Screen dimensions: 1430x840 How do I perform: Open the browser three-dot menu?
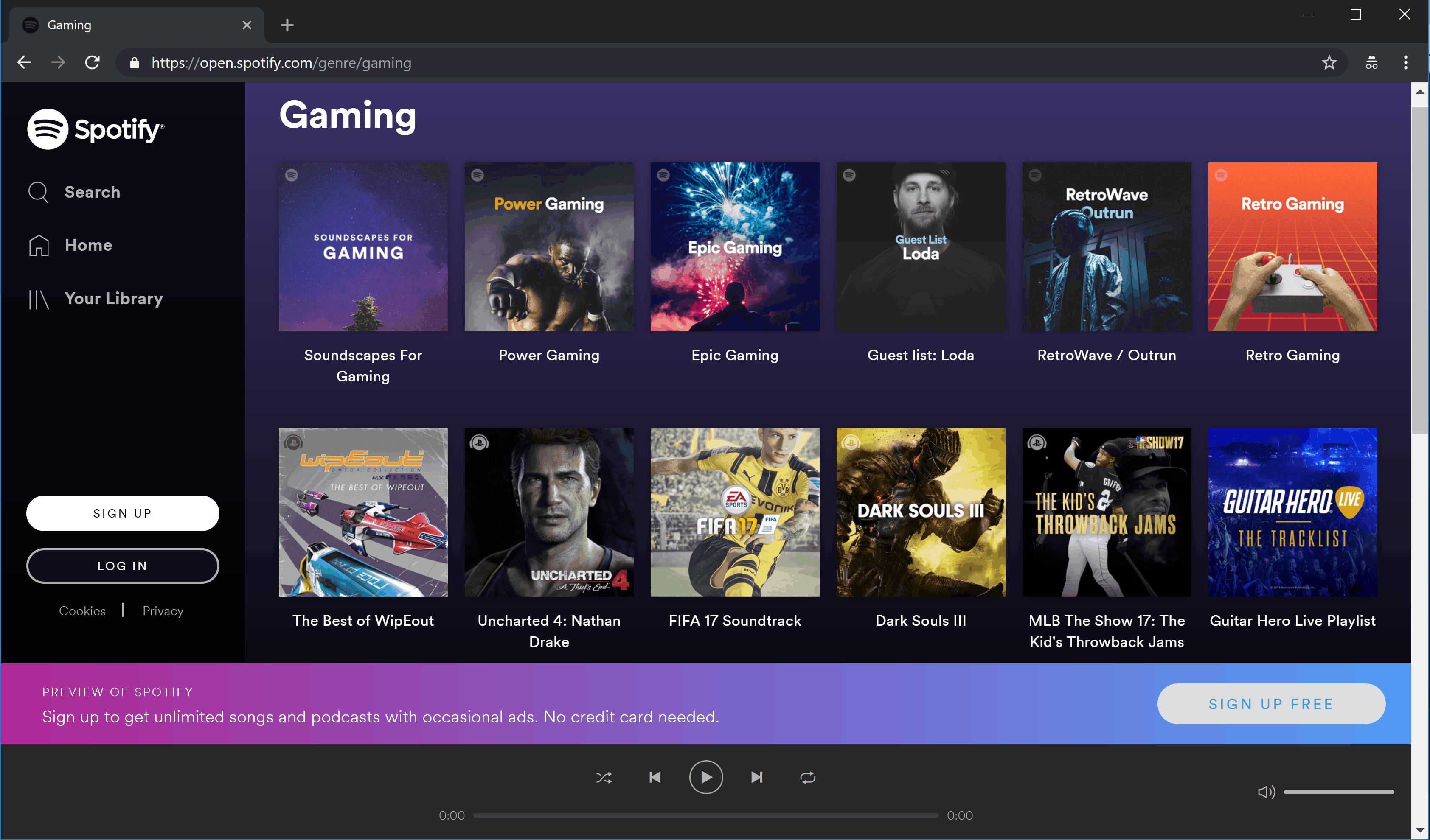coord(1406,62)
